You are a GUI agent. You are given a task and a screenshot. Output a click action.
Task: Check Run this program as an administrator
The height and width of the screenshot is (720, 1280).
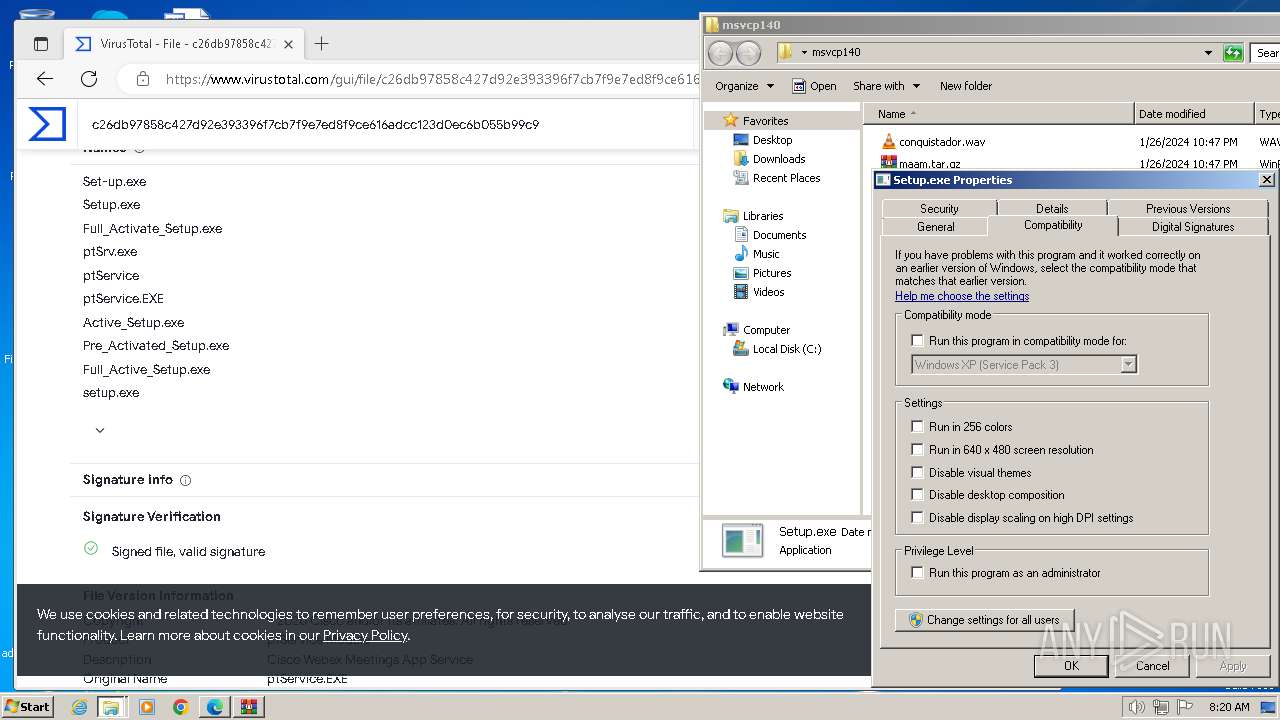(917, 573)
